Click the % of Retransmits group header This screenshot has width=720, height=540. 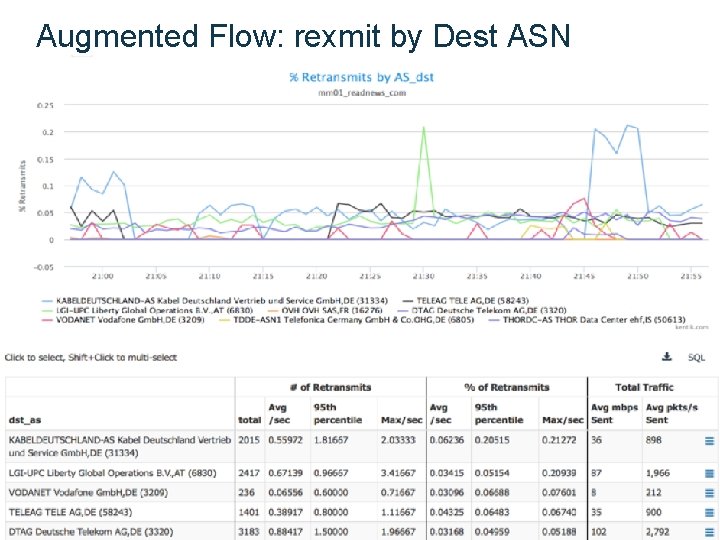pyautogui.click(x=506, y=388)
